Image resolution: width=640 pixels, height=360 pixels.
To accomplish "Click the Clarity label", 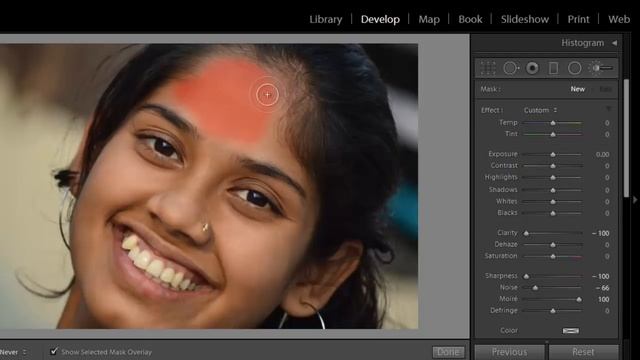I will click(x=507, y=233).
